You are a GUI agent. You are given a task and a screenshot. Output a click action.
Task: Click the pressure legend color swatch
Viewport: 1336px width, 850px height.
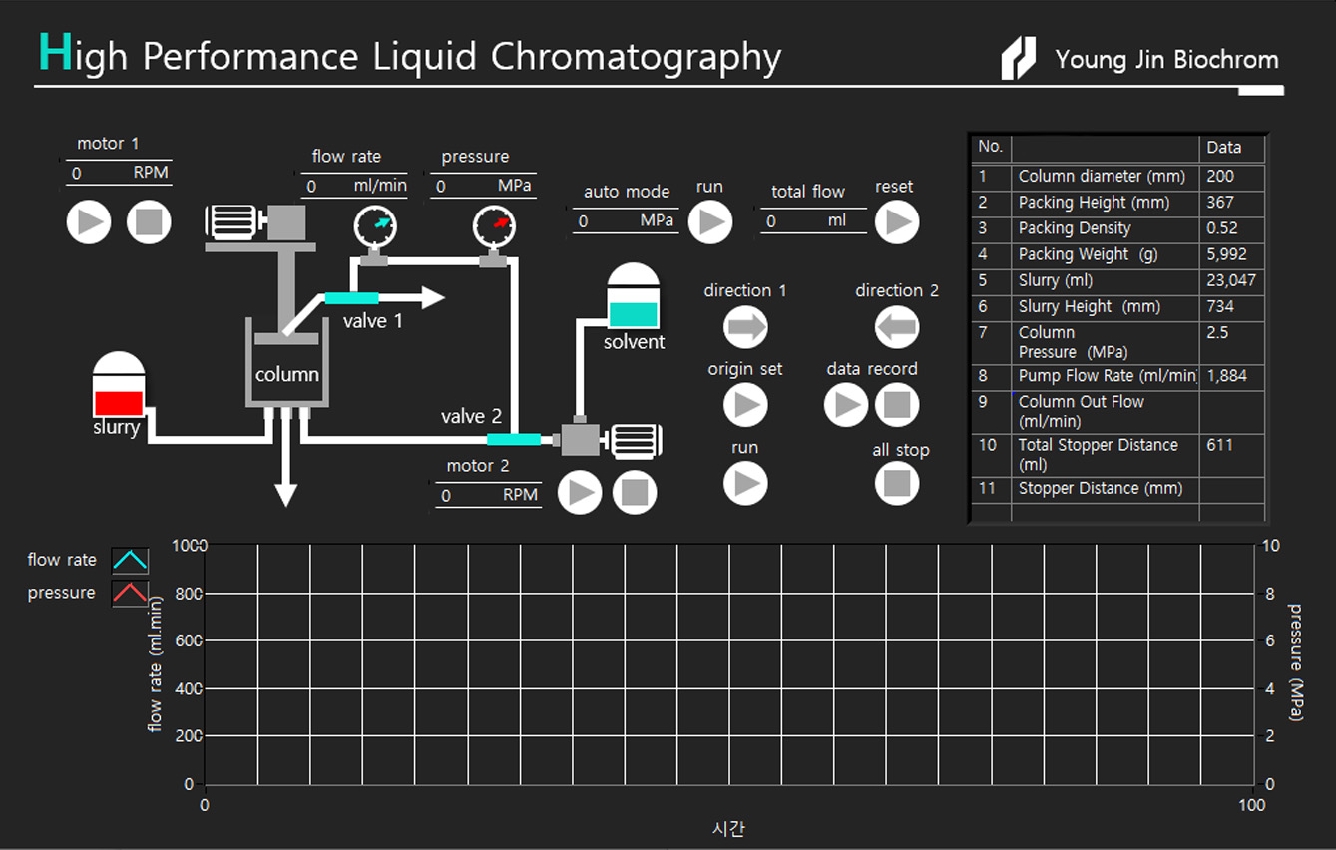click(x=130, y=593)
